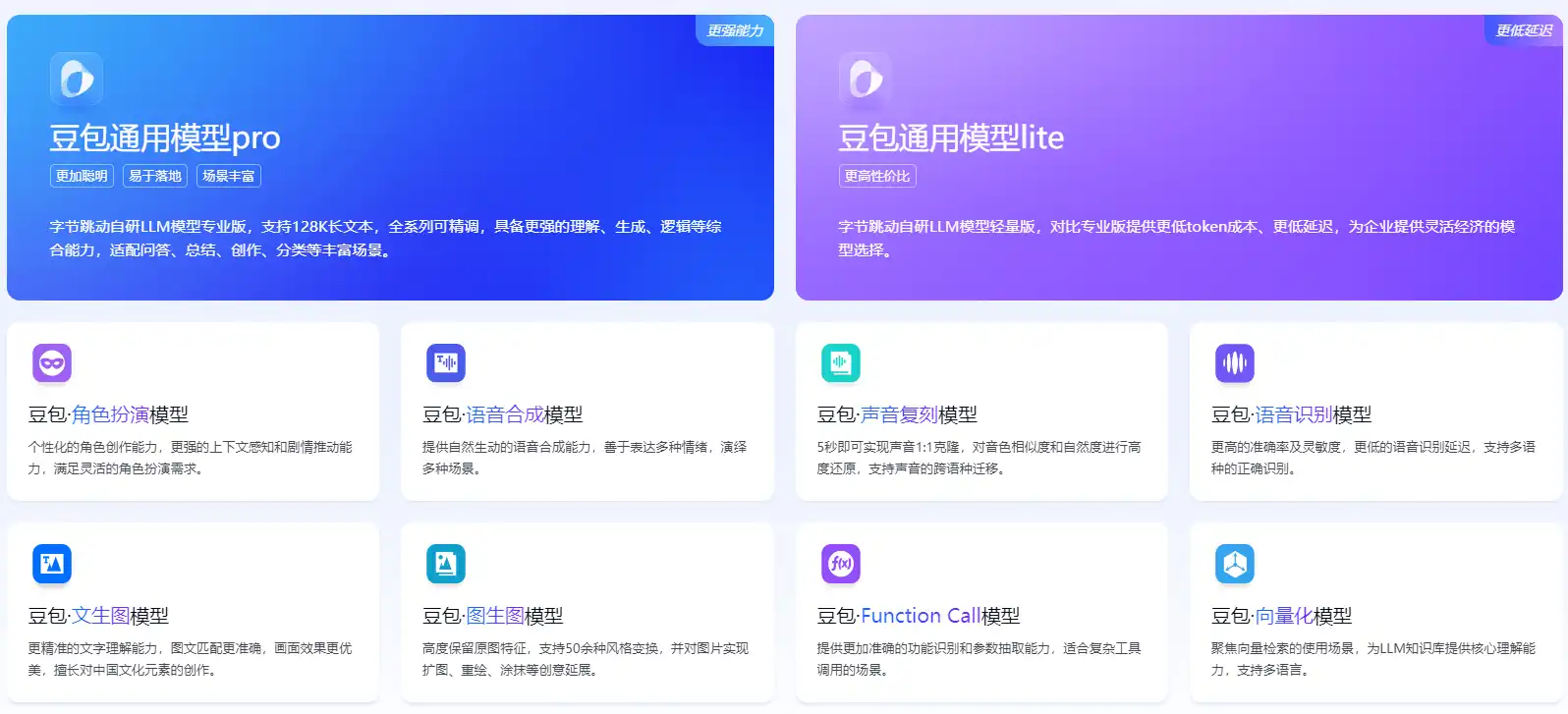Click the lite description starting 字节跳动自研LLM模型轻量版
The height and width of the screenshot is (714, 1568).
point(1177,239)
